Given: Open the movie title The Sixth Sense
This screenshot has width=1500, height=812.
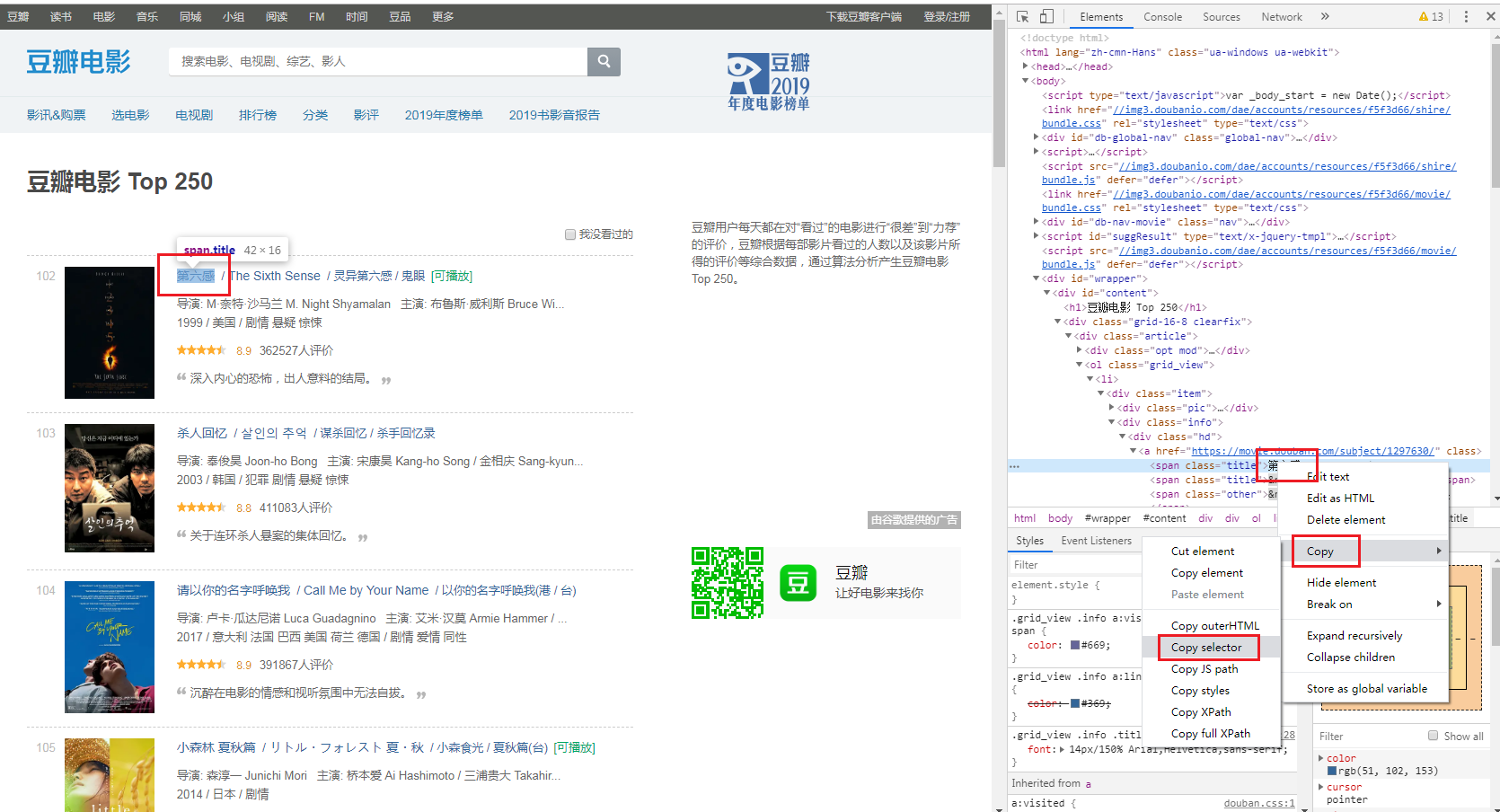Looking at the screenshot, I should pyautogui.click(x=275, y=276).
